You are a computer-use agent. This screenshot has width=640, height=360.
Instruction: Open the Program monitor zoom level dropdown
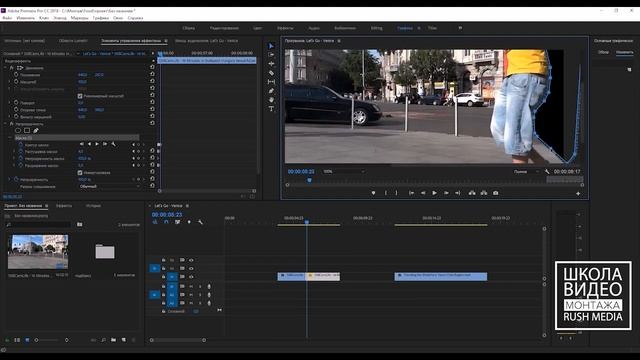(344, 172)
